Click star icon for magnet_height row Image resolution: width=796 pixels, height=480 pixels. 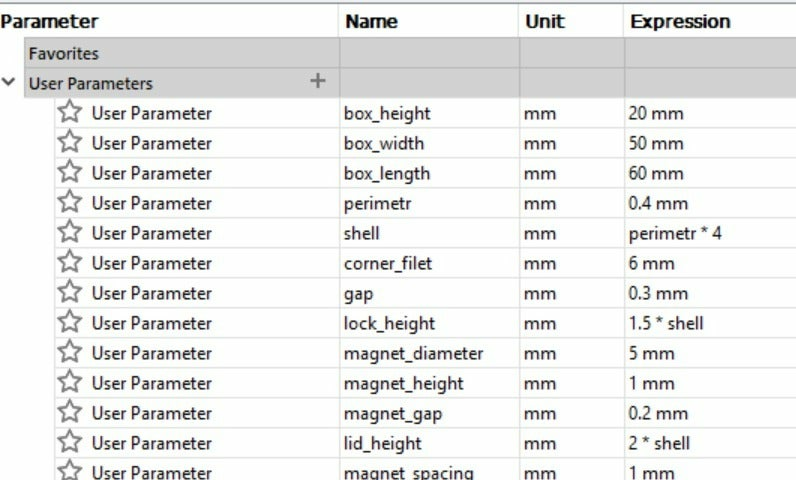[69, 383]
